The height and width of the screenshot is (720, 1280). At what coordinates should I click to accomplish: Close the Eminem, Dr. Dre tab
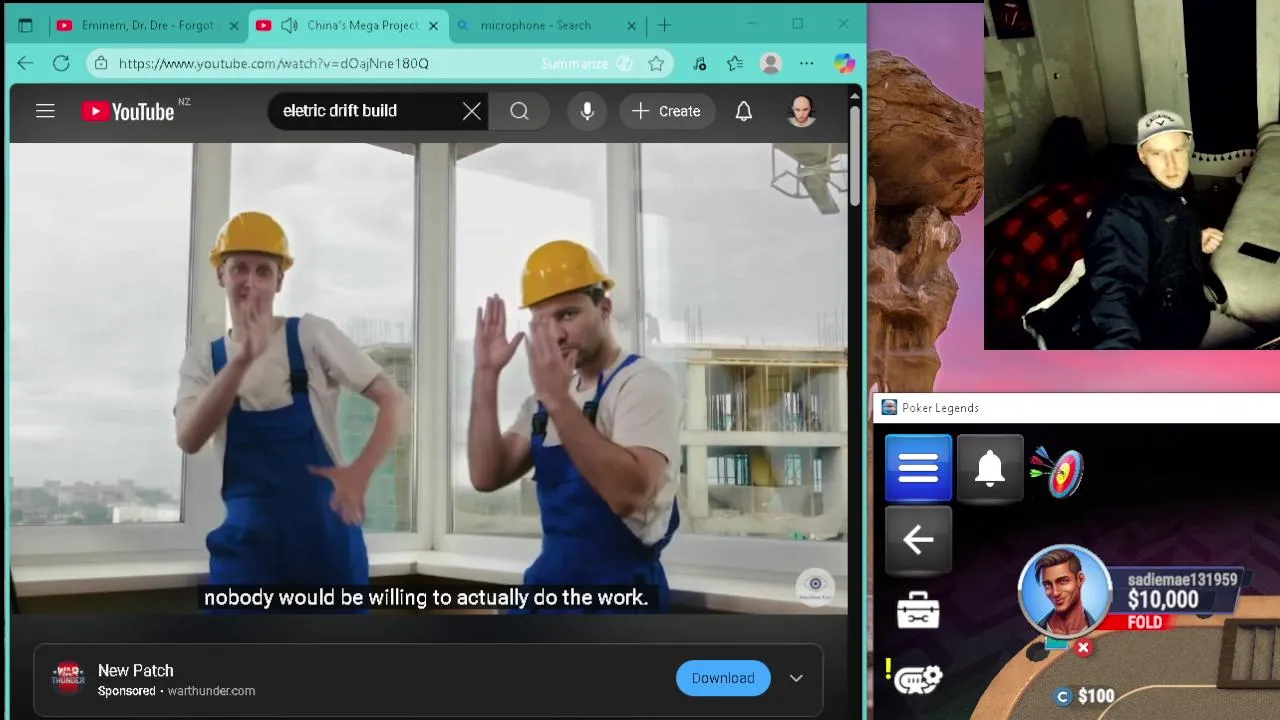pyautogui.click(x=234, y=25)
